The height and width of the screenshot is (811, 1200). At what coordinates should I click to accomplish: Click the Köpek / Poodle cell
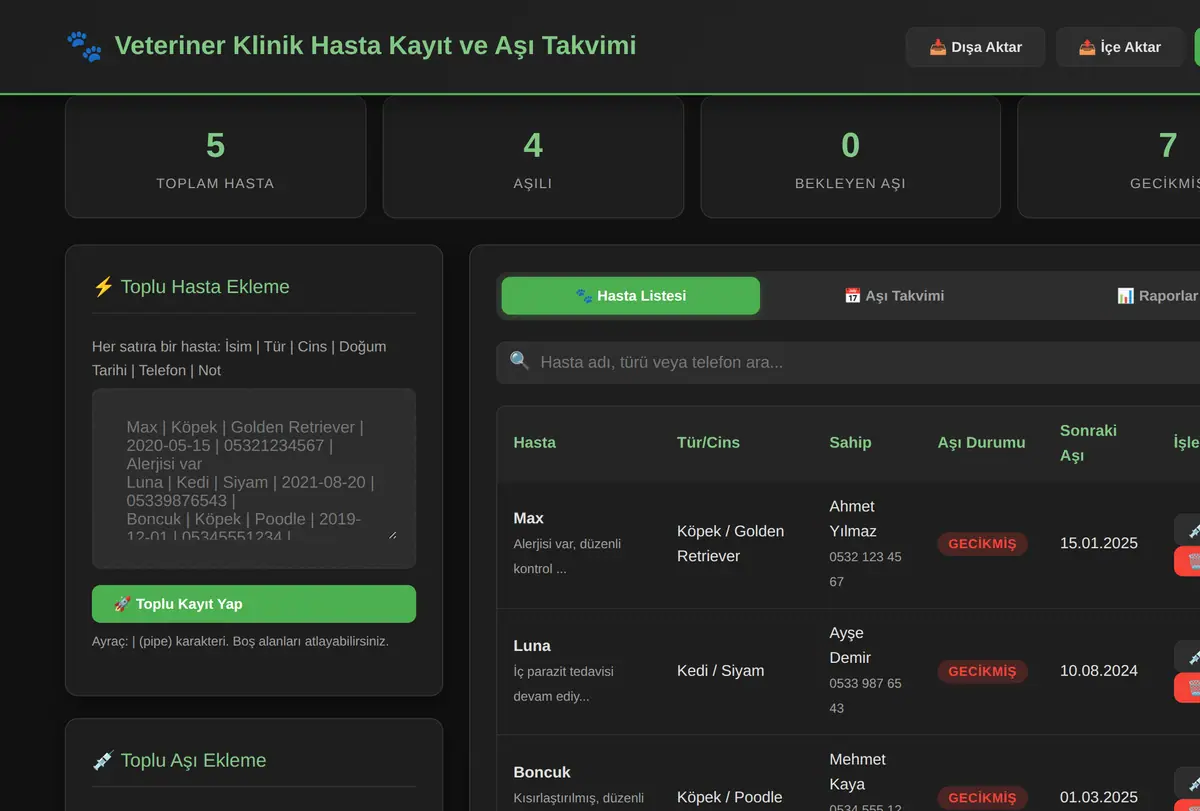tap(730, 797)
